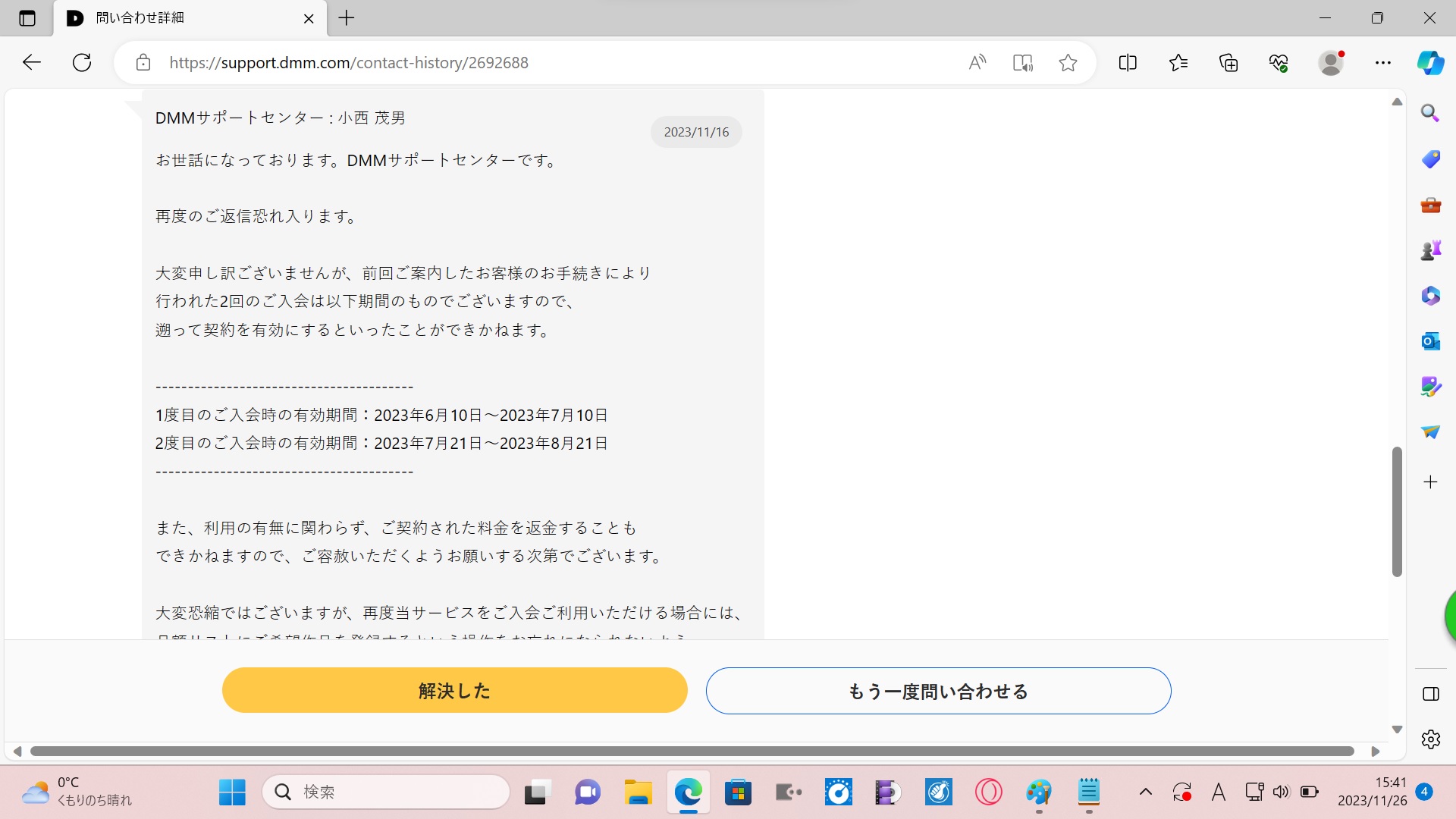
Task: Click もう一度問い合わせる button
Action: click(x=938, y=691)
